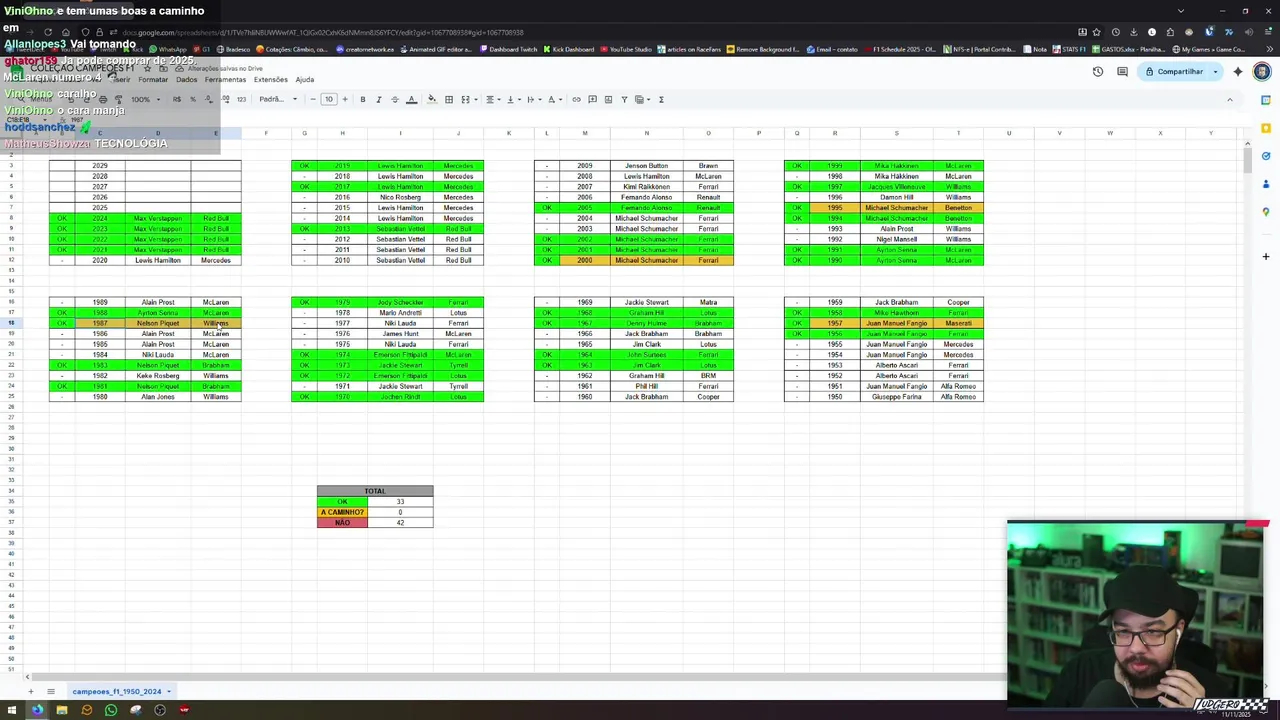Image resolution: width=1280 pixels, height=720 pixels.
Task: Open the Formatar menu
Action: point(153,79)
